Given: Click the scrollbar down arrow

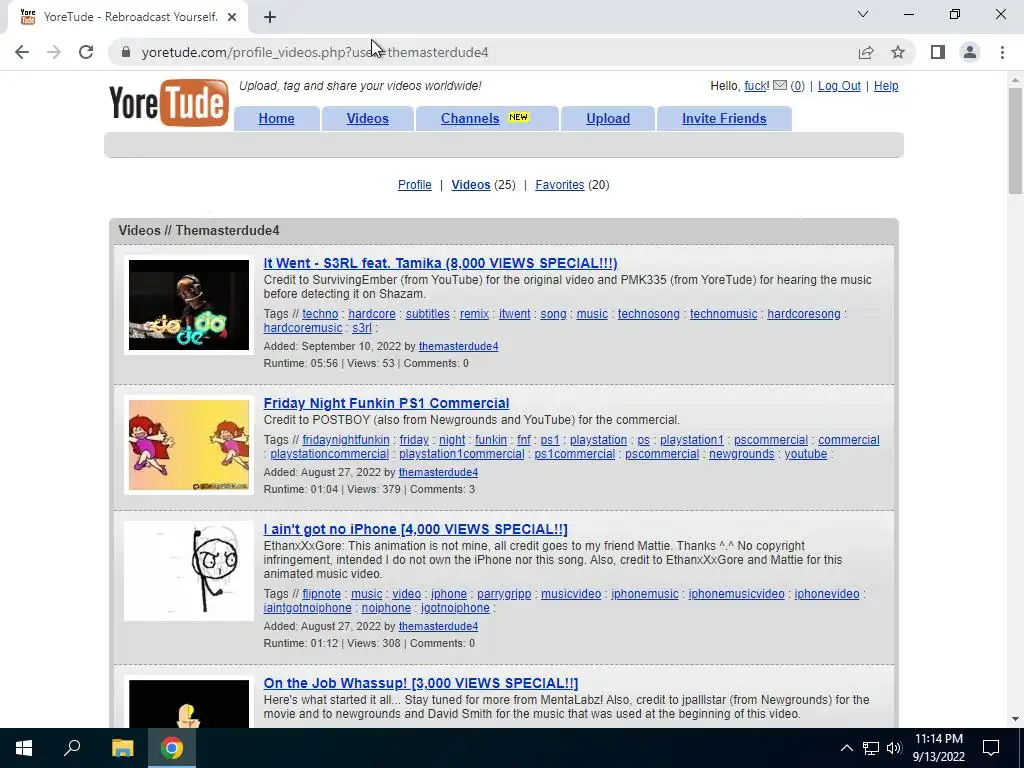Looking at the screenshot, I should coord(1015,719).
